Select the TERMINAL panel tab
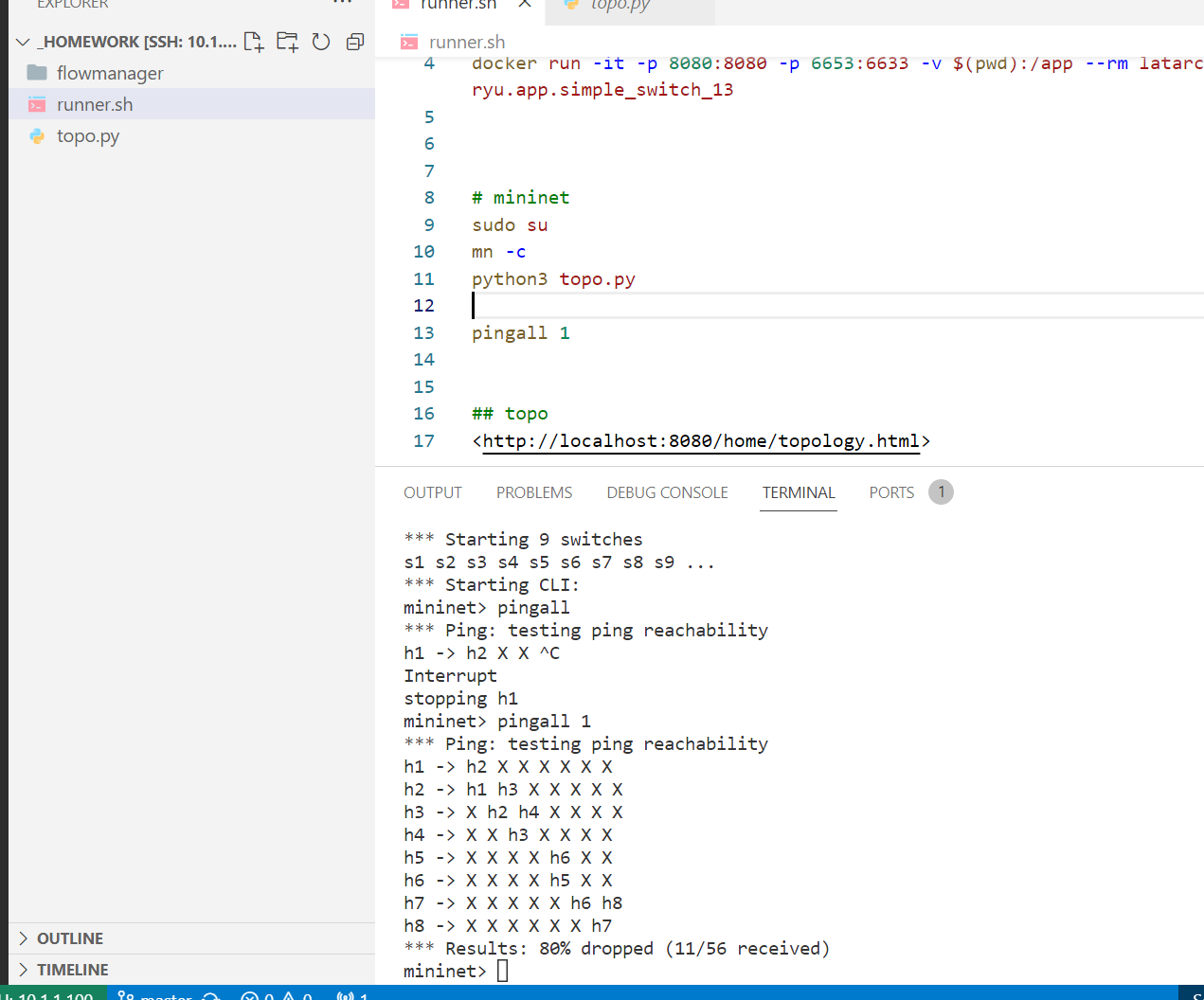1204x1000 pixels. point(799,492)
